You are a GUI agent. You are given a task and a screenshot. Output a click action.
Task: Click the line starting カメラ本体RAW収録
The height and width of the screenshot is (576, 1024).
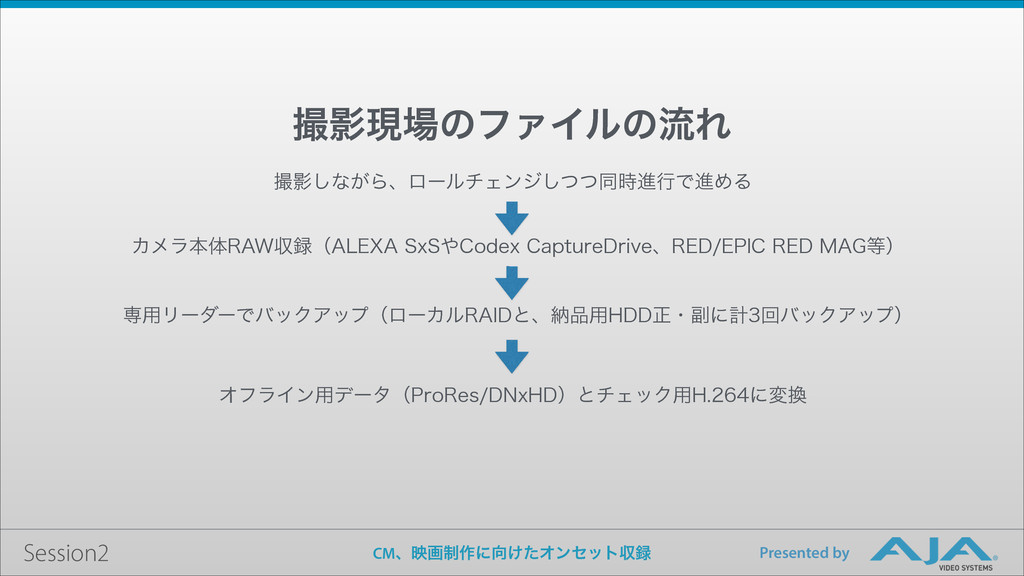point(512,246)
